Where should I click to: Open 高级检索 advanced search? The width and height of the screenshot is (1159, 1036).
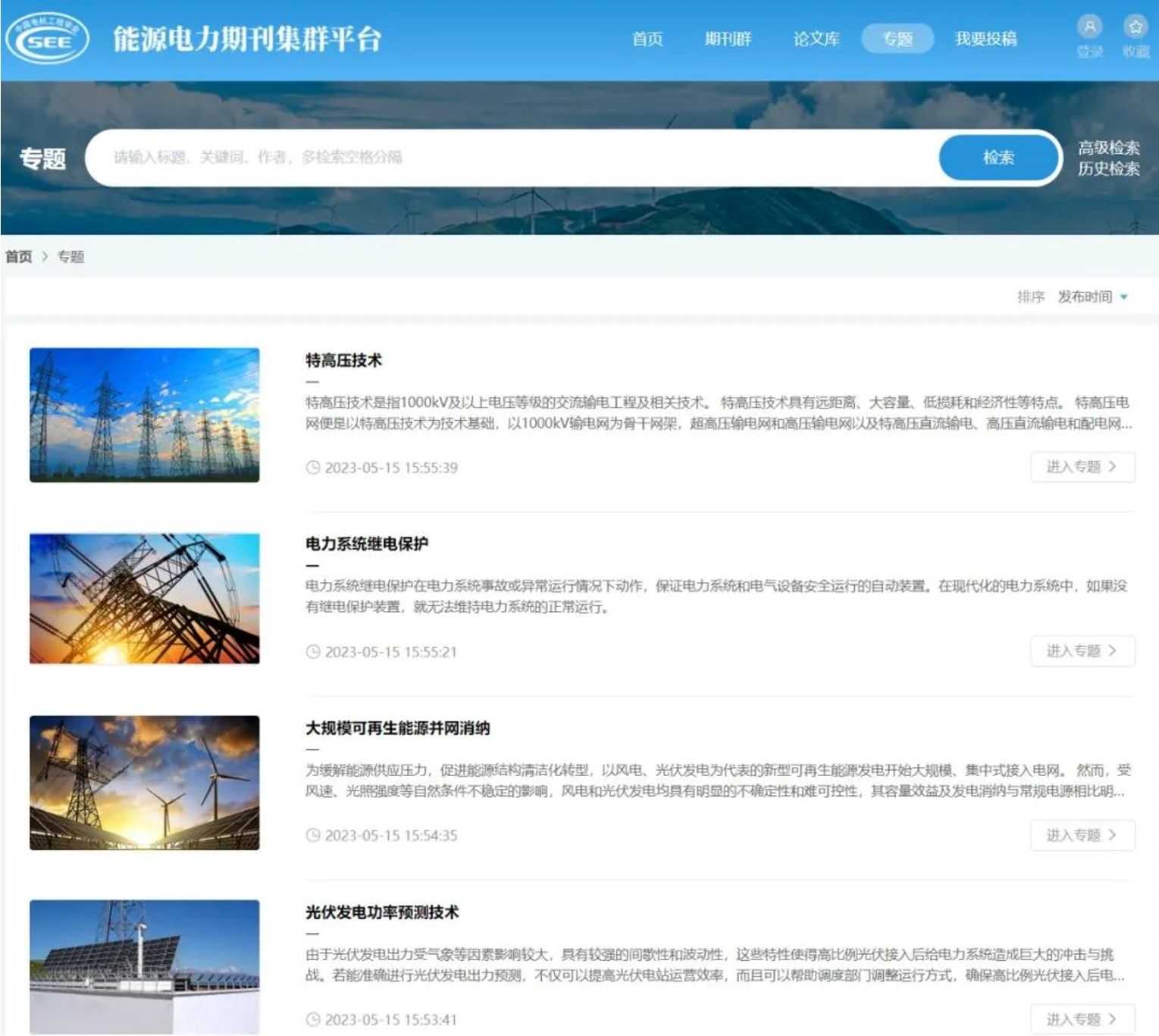(x=1108, y=148)
